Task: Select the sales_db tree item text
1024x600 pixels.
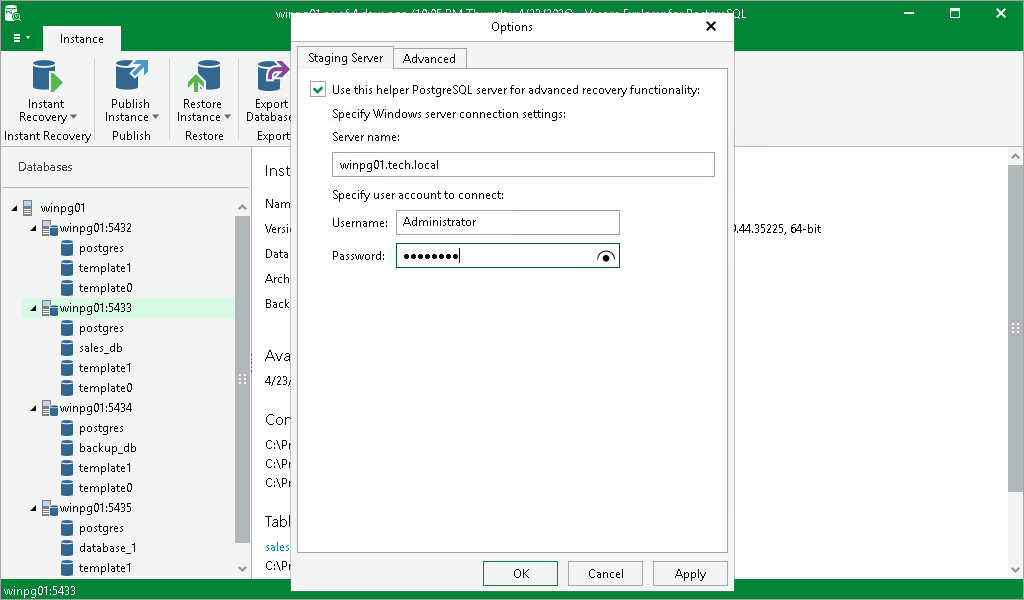Action: pyautogui.click(x=101, y=348)
